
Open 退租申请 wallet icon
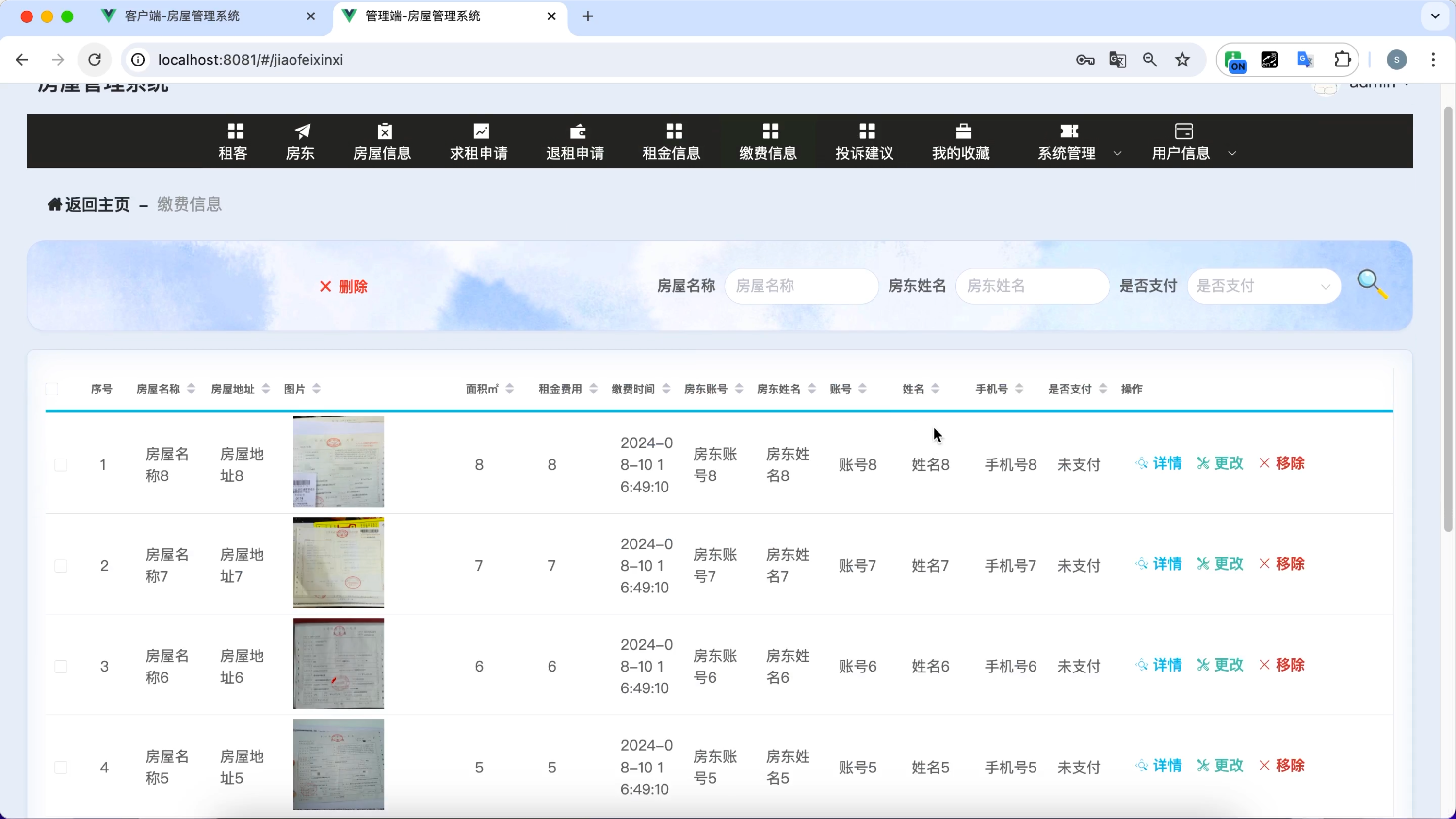point(577,131)
